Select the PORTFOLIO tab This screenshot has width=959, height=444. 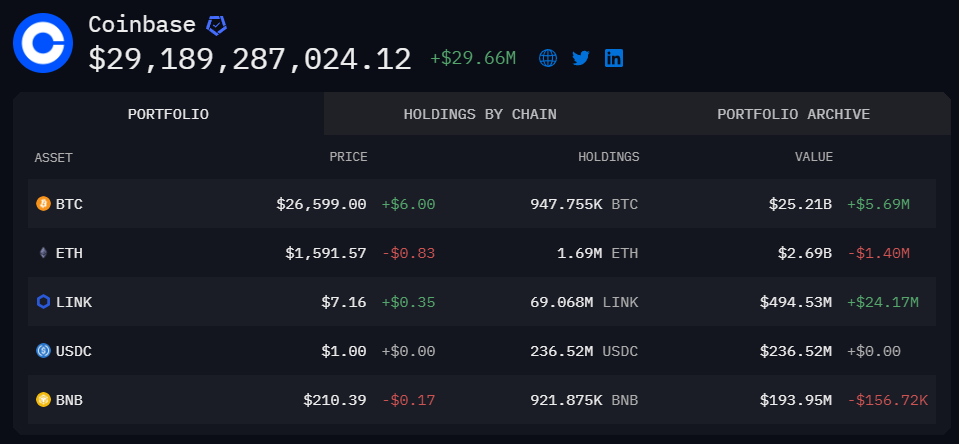168,114
